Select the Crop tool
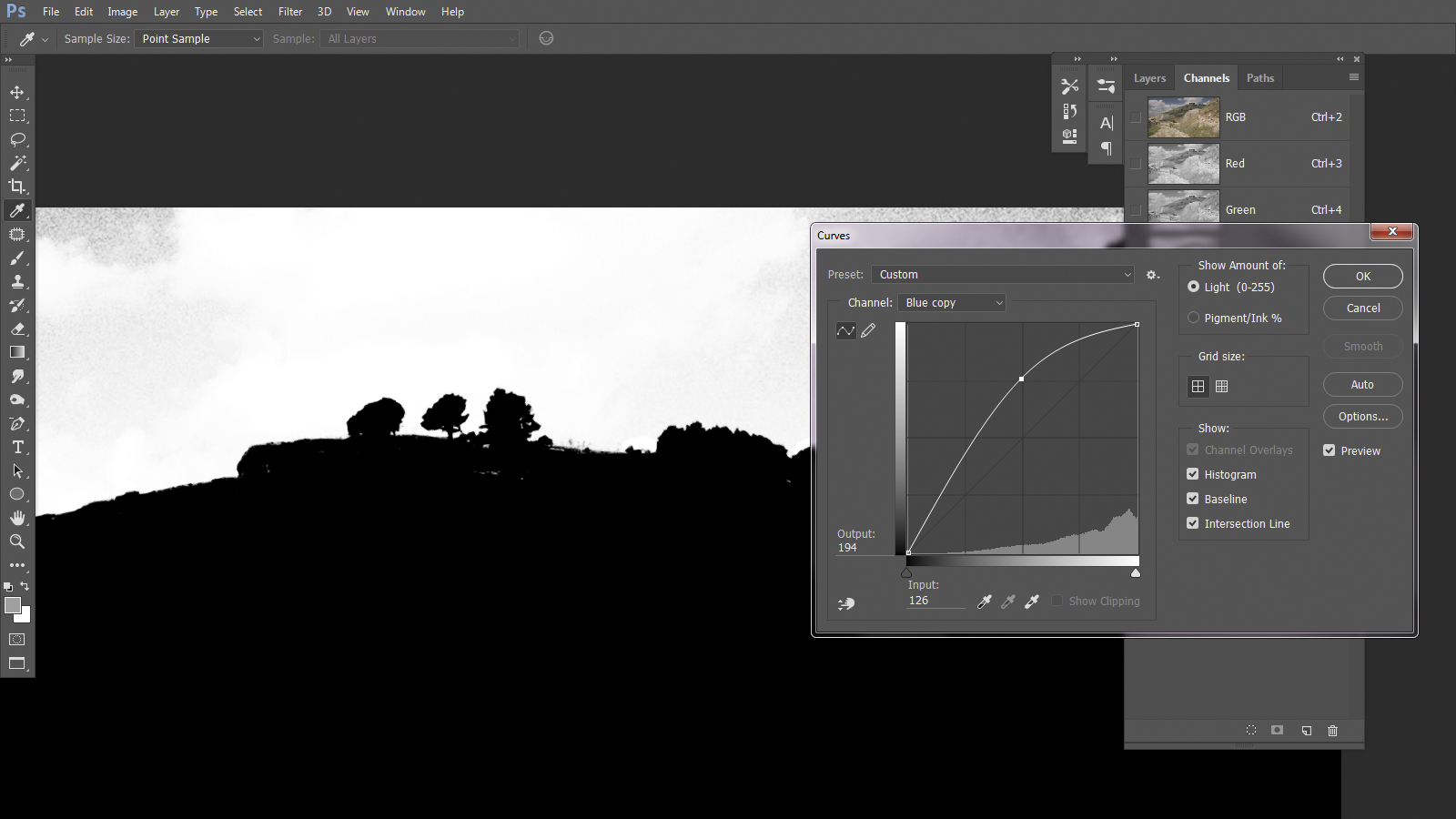This screenshot has height=819, width=1456. coord(17,187)
